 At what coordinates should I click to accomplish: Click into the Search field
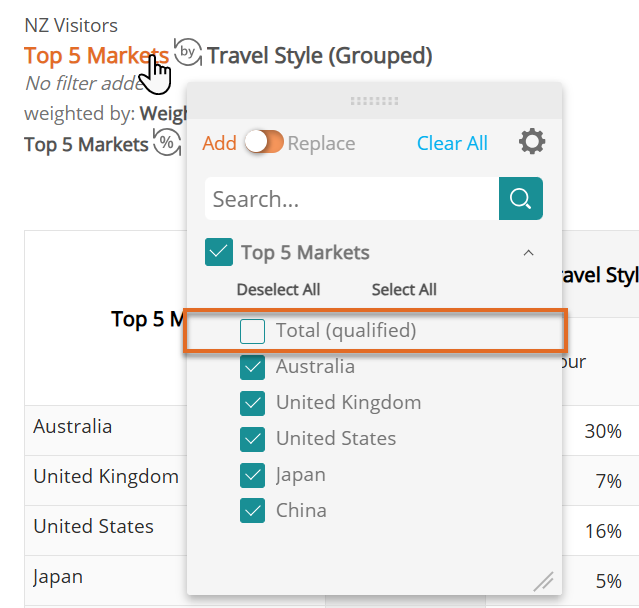(x=352, y=198)
